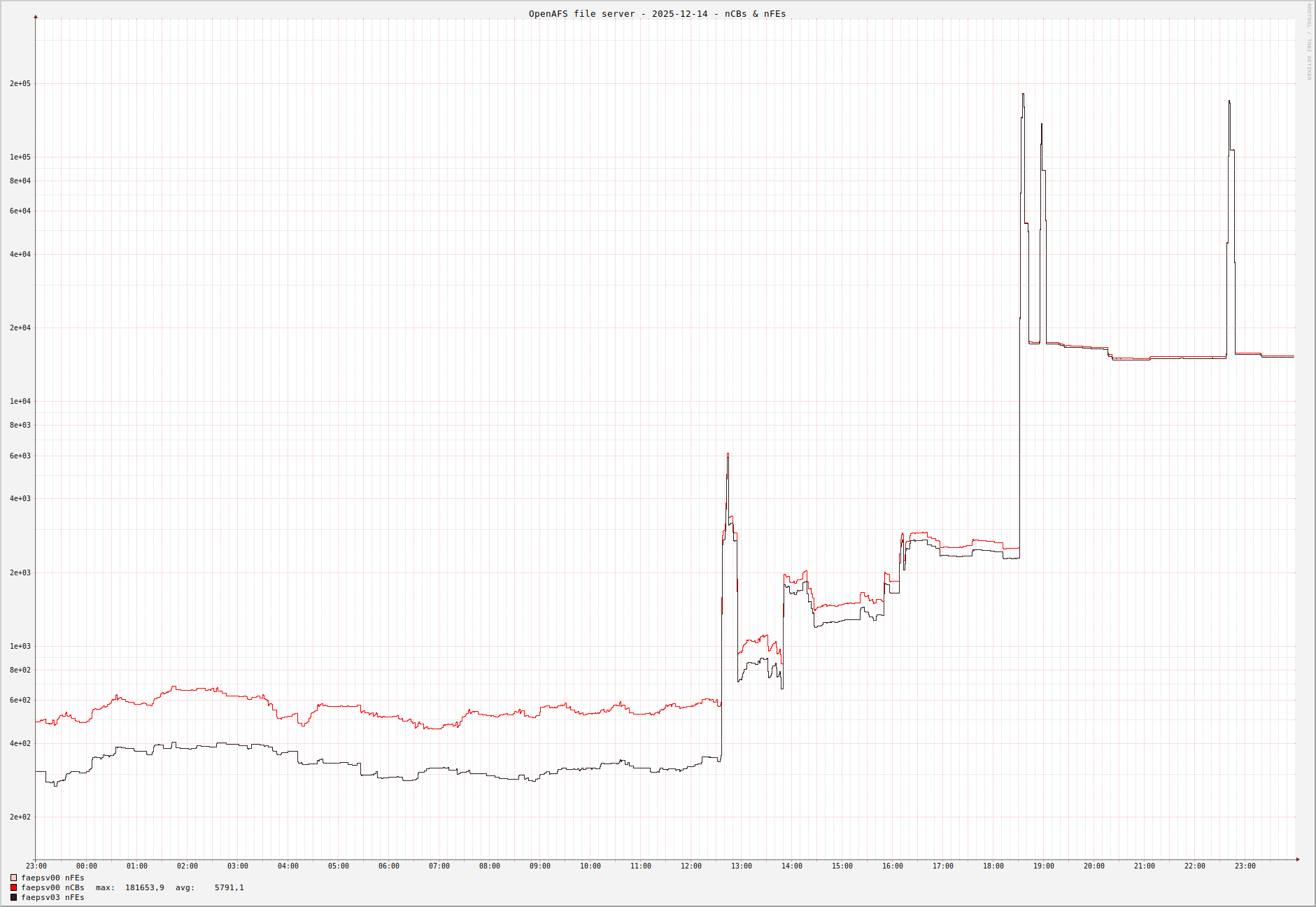Screen dimensions: 1316x907
Task: Click the avg value 5791,1 in legend
Action: coord(229,887)
